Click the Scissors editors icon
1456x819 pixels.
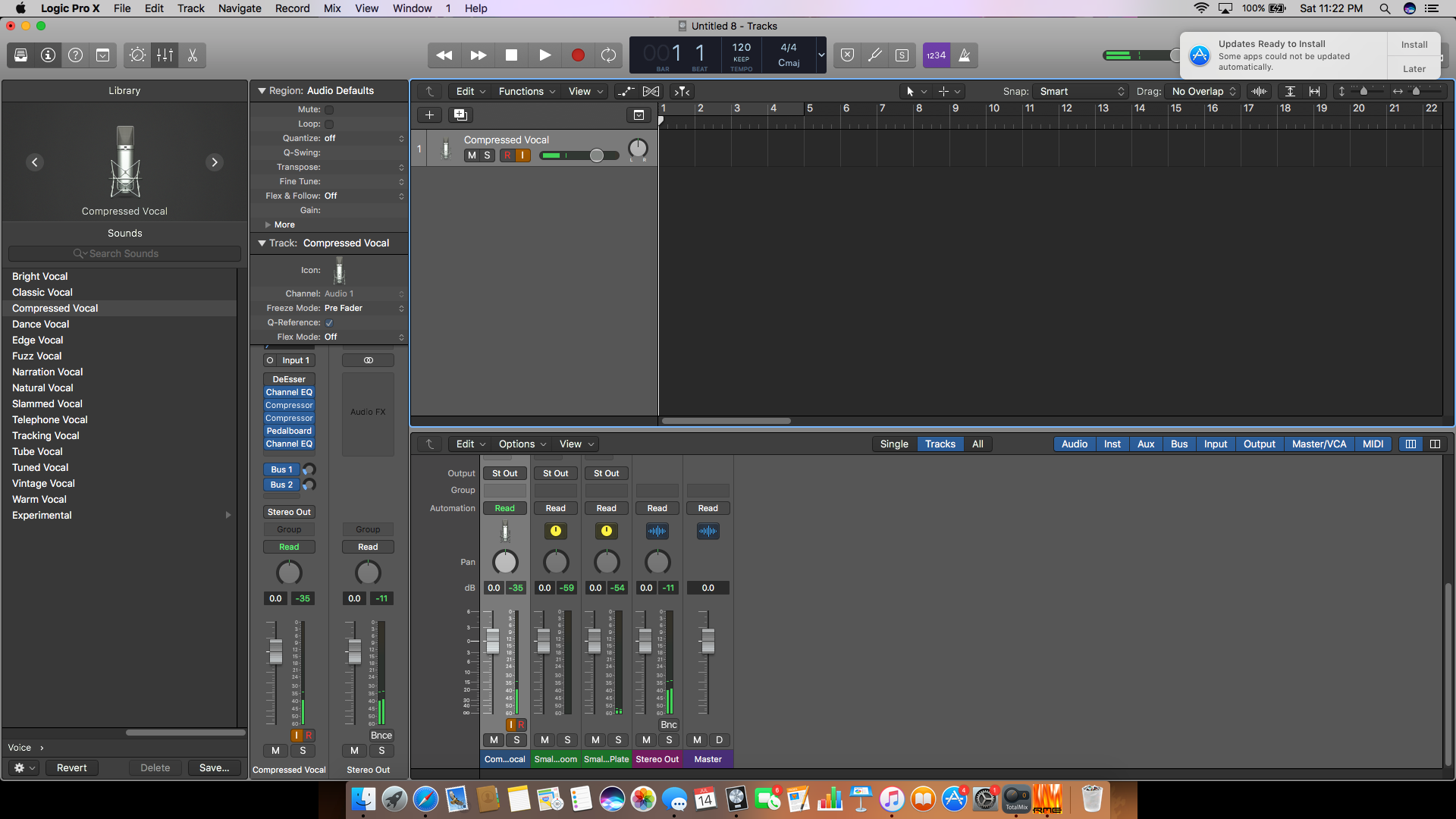[193, 55]
